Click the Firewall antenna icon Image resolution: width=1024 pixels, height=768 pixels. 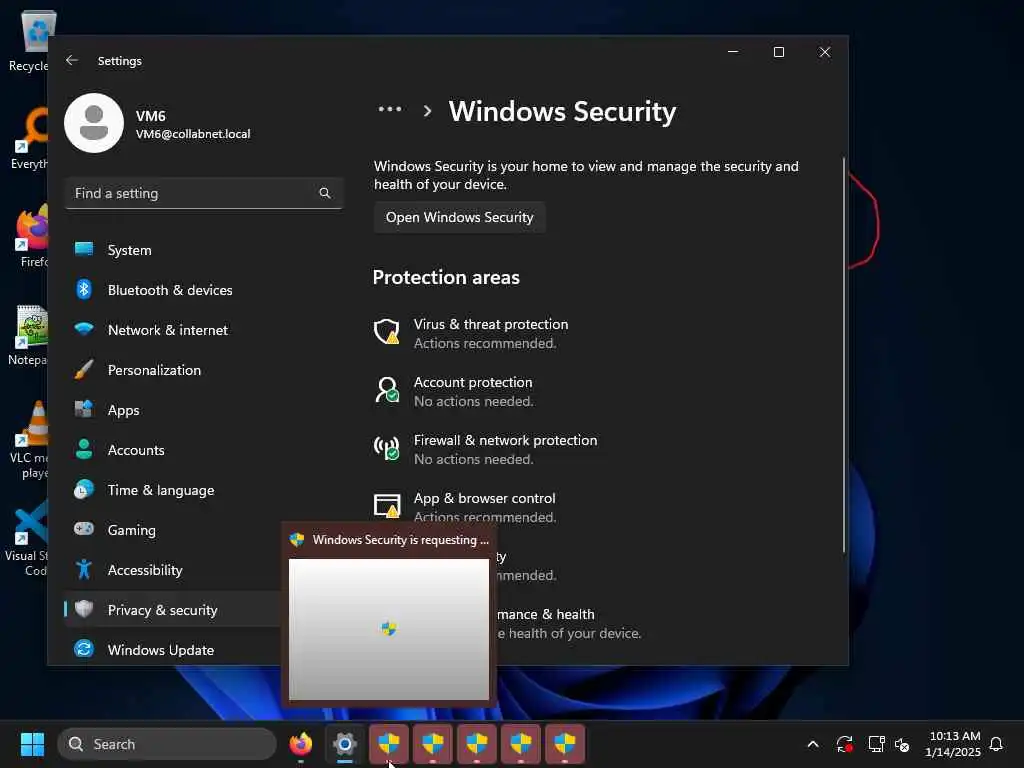387,448
